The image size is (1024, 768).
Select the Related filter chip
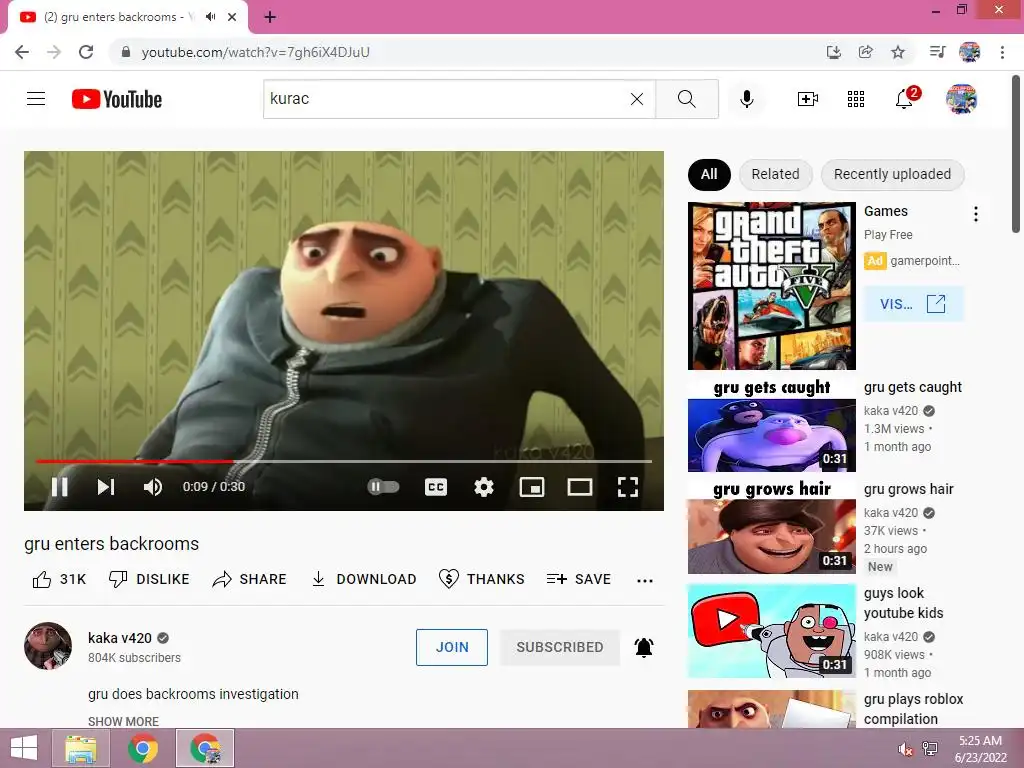(x=775, y=174)
